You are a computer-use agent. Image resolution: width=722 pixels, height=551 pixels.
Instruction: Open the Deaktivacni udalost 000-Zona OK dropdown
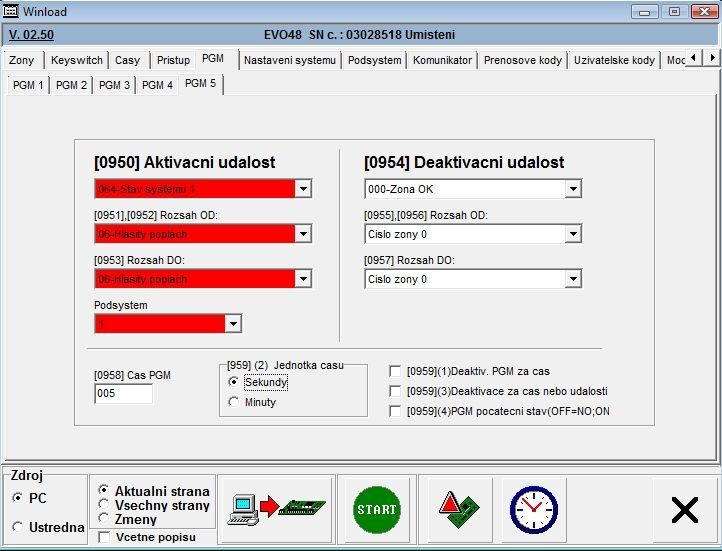click(x=573, y=189)
